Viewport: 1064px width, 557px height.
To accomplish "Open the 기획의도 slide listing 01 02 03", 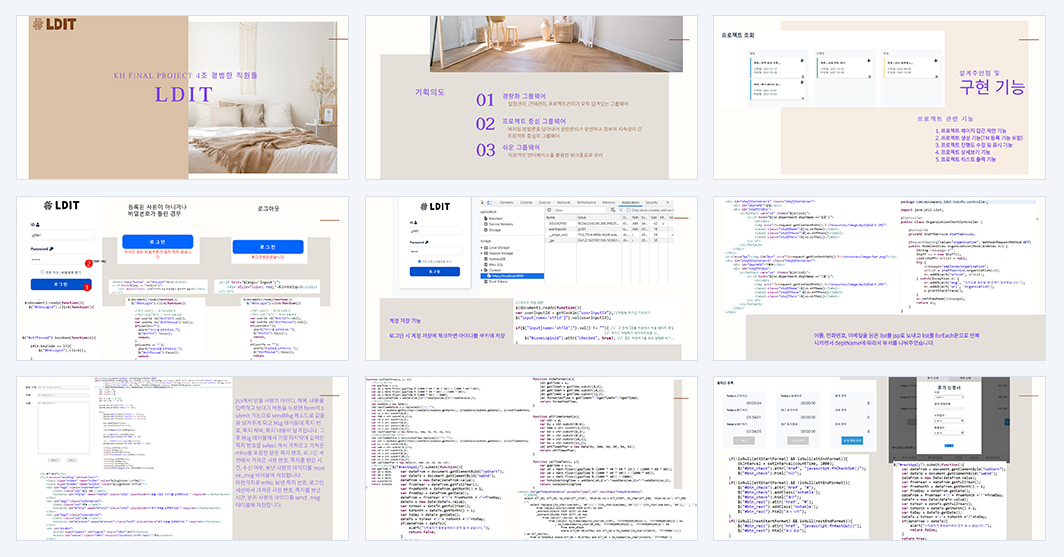I will coord(531,98).
